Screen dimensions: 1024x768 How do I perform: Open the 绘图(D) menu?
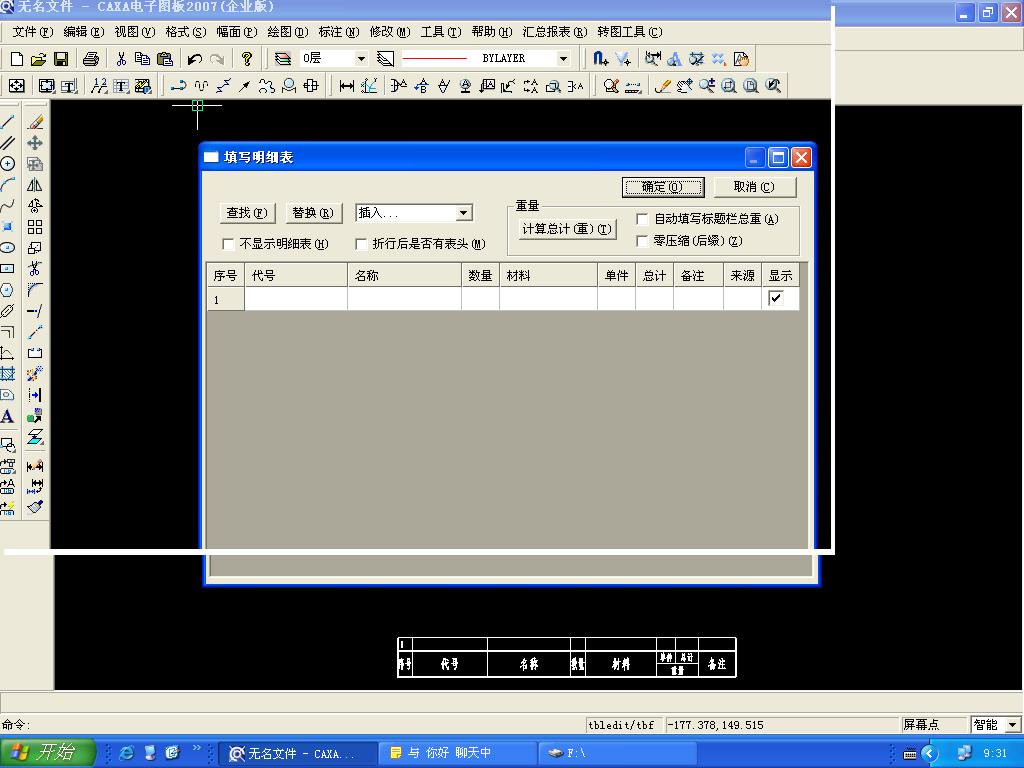click(287, 32)
